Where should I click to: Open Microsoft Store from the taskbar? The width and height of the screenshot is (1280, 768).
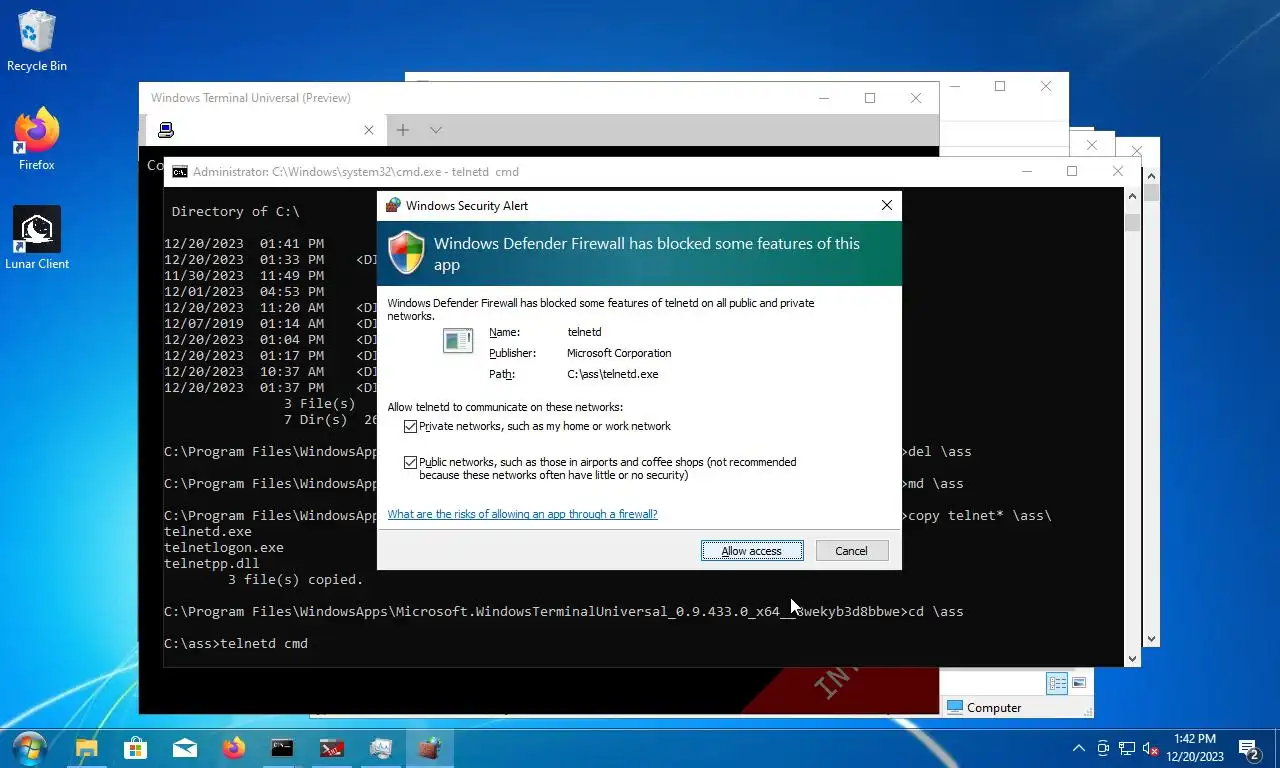135,748
